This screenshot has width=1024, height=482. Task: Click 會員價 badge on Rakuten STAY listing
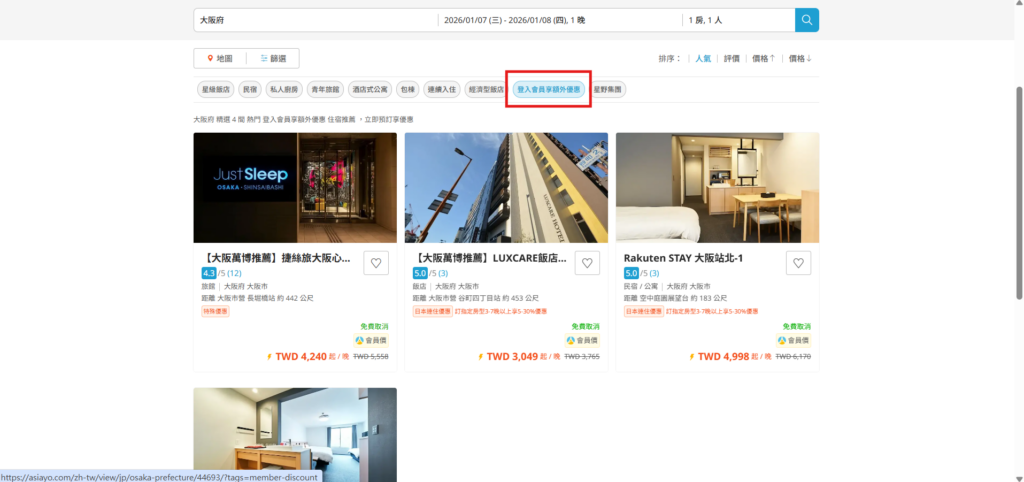click(x=793, y=340)
